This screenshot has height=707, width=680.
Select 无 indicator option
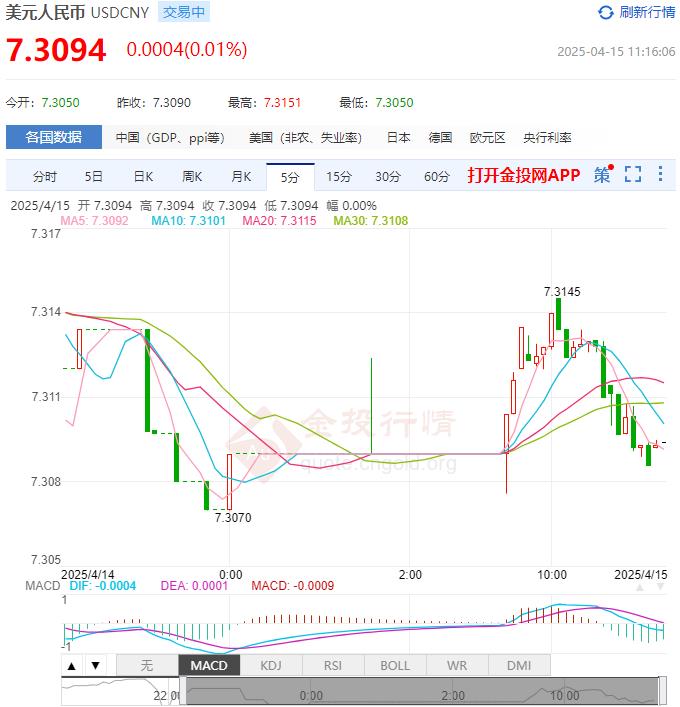point(147,666)
